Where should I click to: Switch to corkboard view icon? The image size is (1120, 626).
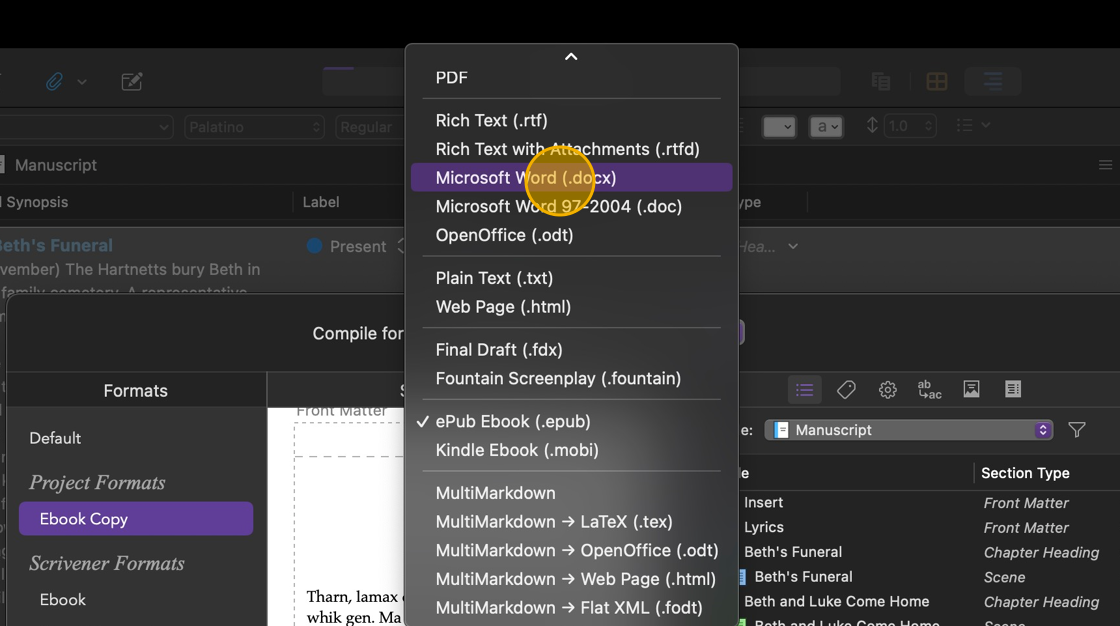[x=937, y=81]
